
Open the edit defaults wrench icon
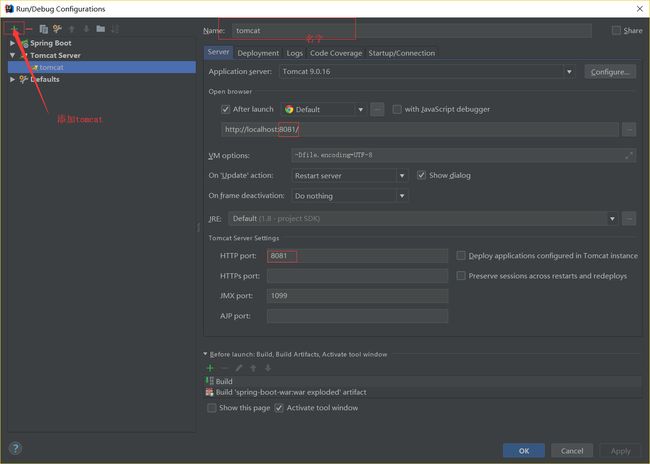(x=57, y=29)
